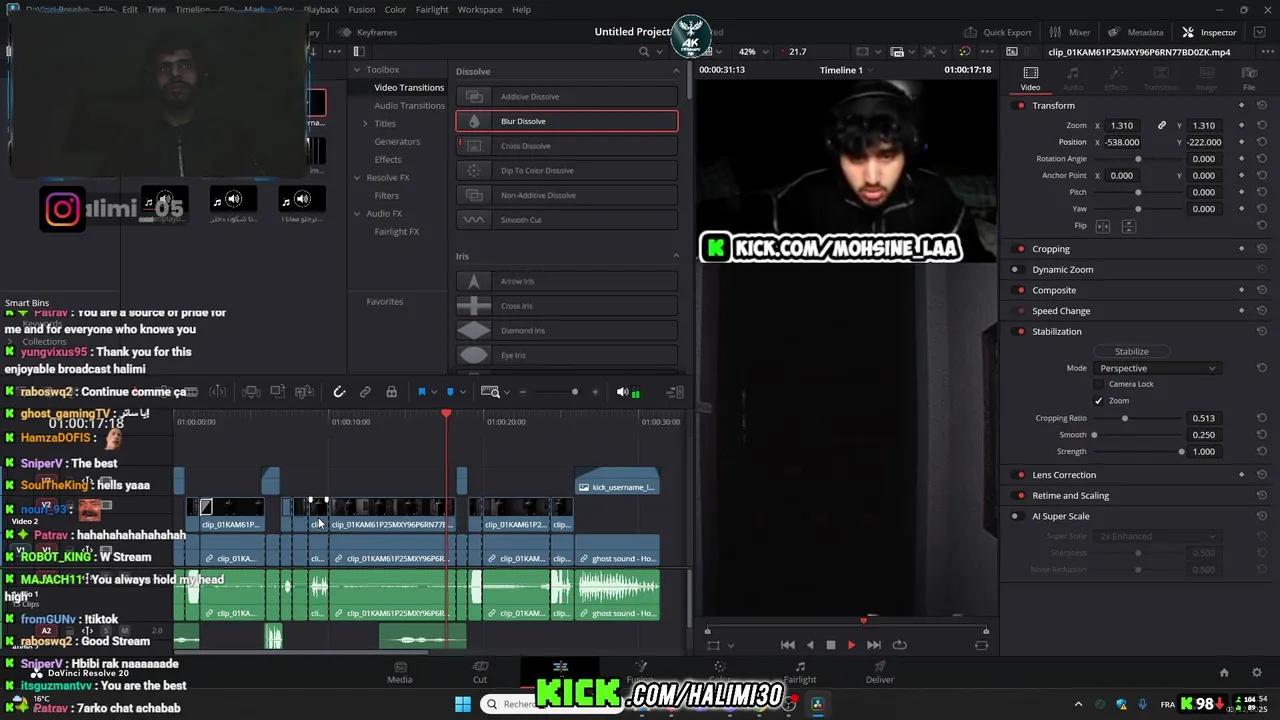Uncheck stabilization Zoom checkbox
Screen dimensions: 1280x720
[x=1099, y=401]
